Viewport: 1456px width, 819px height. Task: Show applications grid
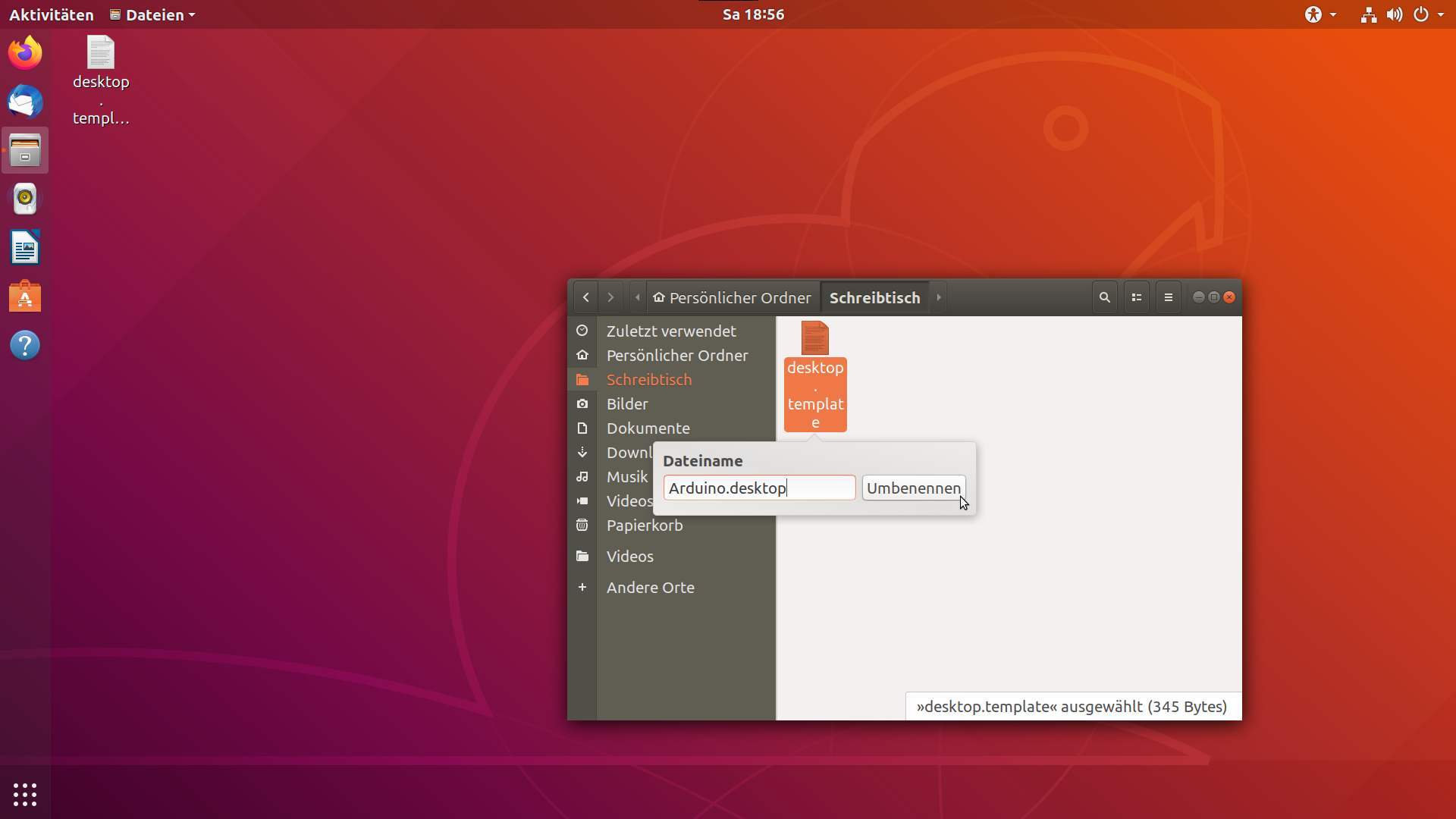coord(25,794)
